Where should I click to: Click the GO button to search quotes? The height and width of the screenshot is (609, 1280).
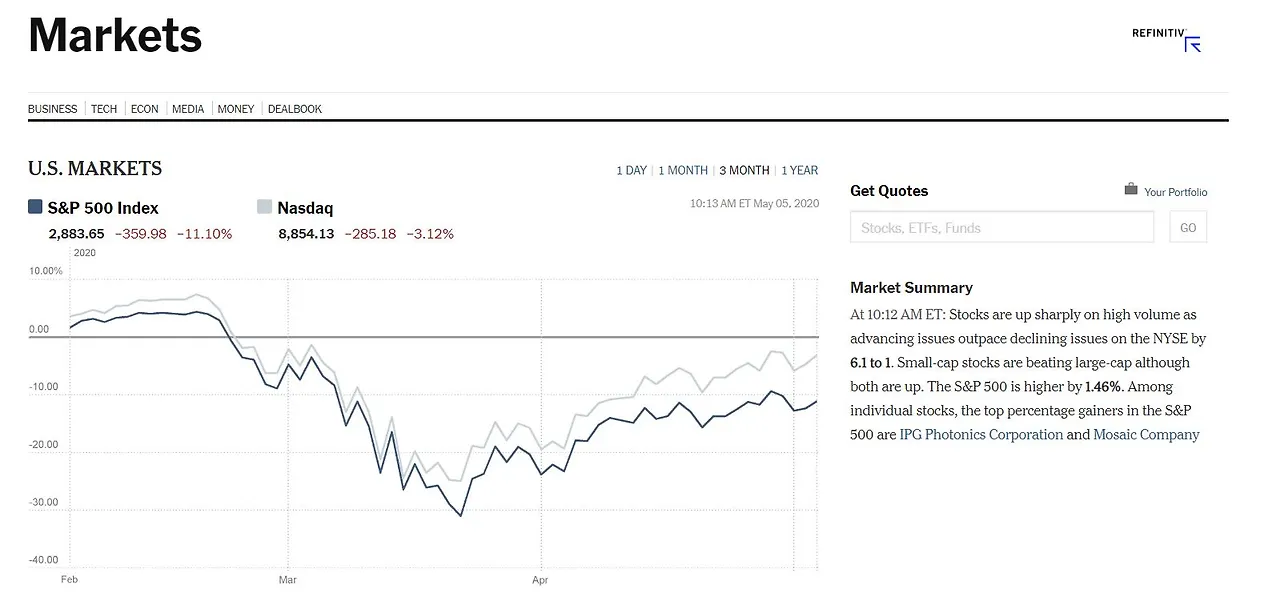(x=1187, y=227)
